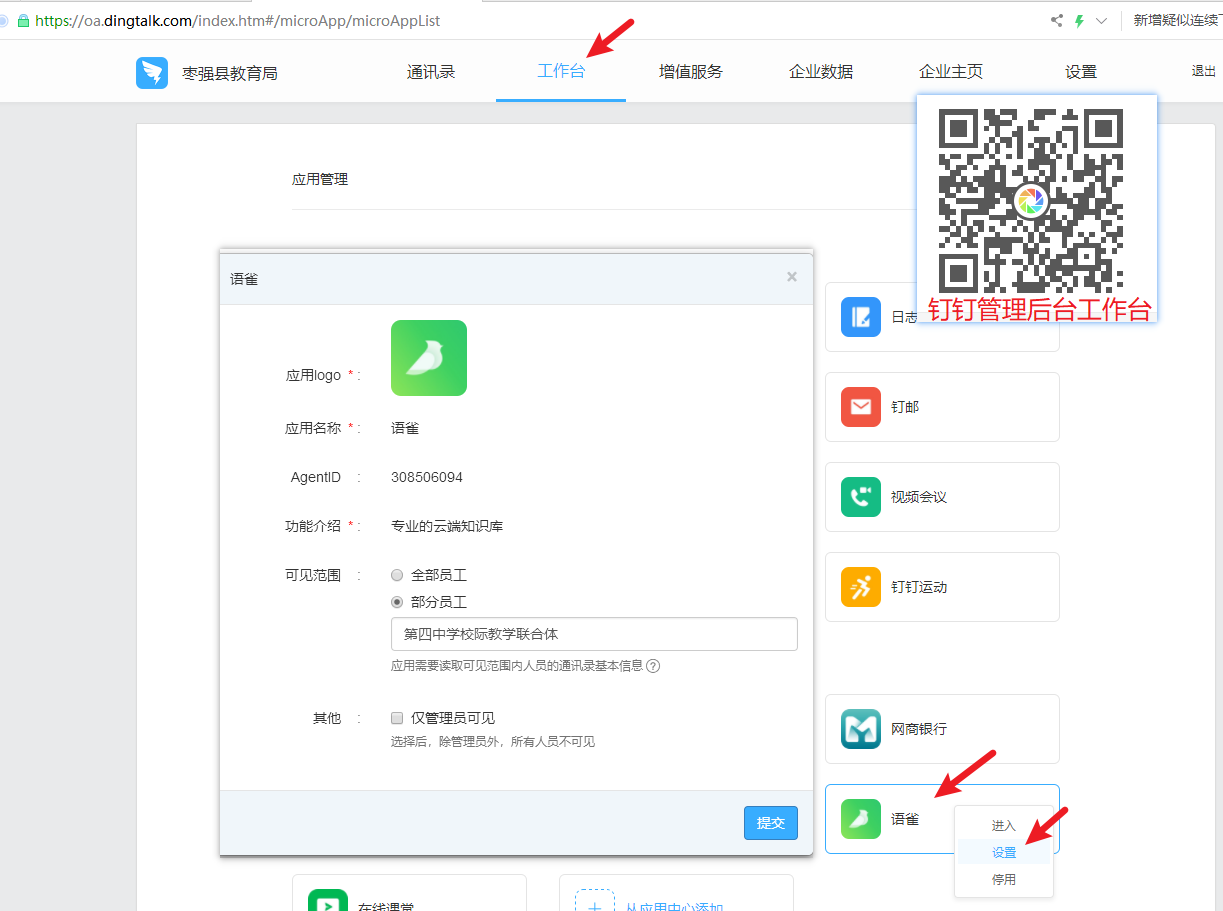Image resolution: width=1223 pixels, height=911 pixels.
Task: Click the green padlock security icon
Action: [23, 20]
